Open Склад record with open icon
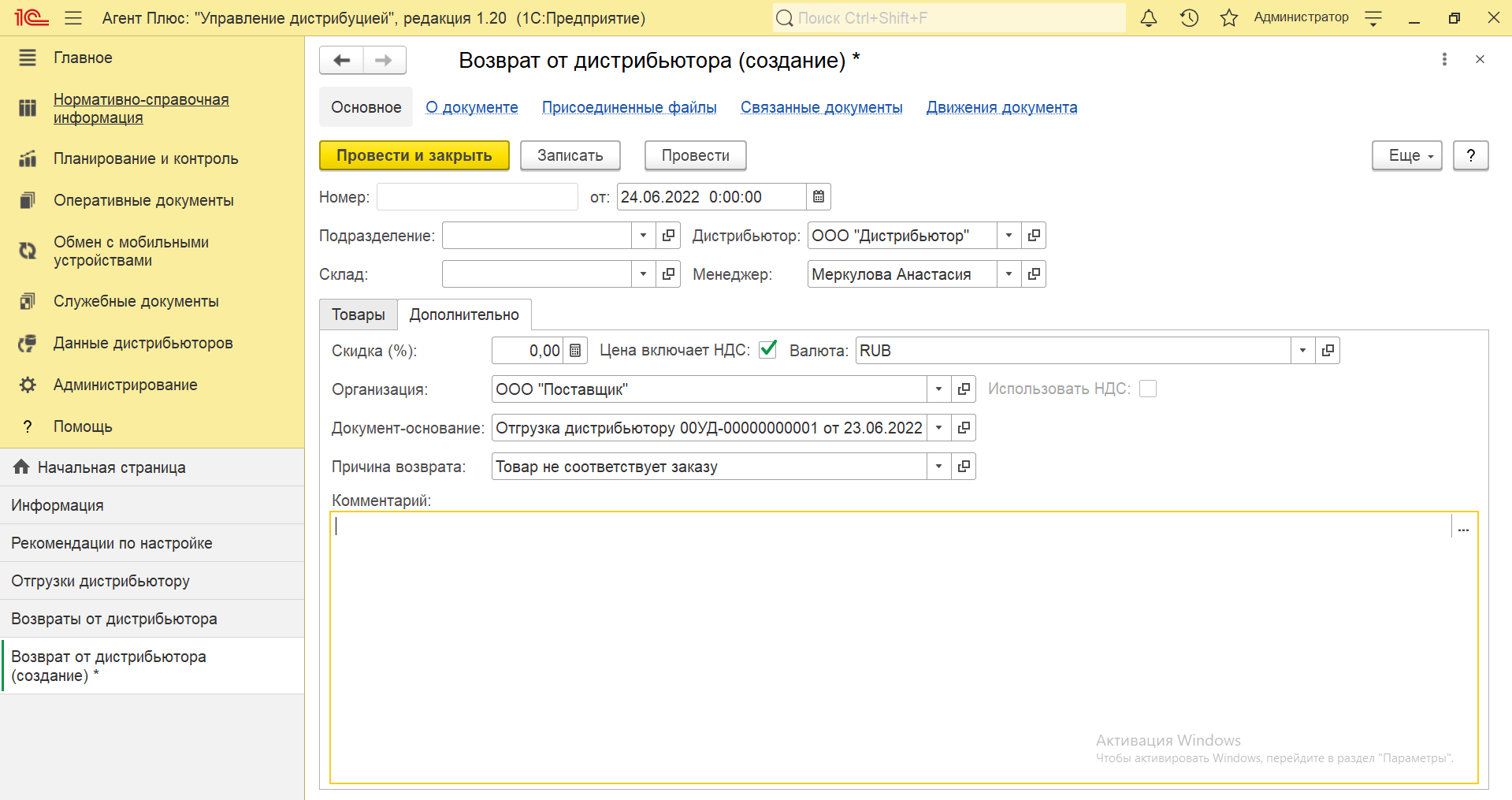Viewport: 1512px width, 800px height. (668, 274)
